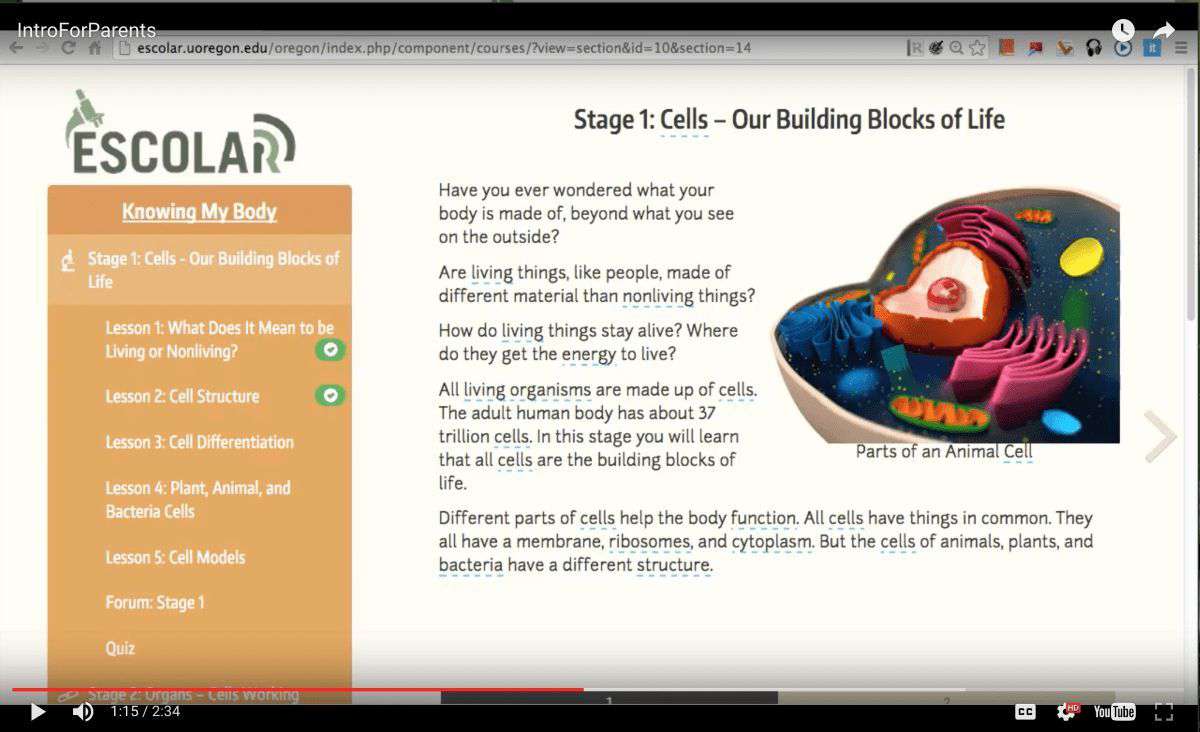Click Lesson 2 completed checkmark badge

[330, 395]
